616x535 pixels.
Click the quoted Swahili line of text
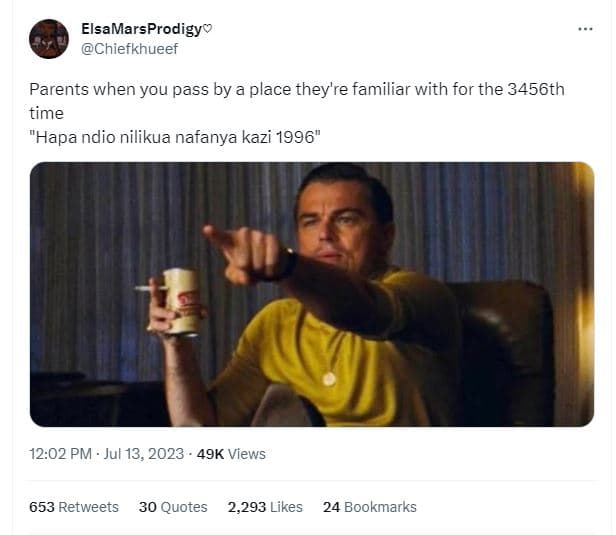pos(175,137)
